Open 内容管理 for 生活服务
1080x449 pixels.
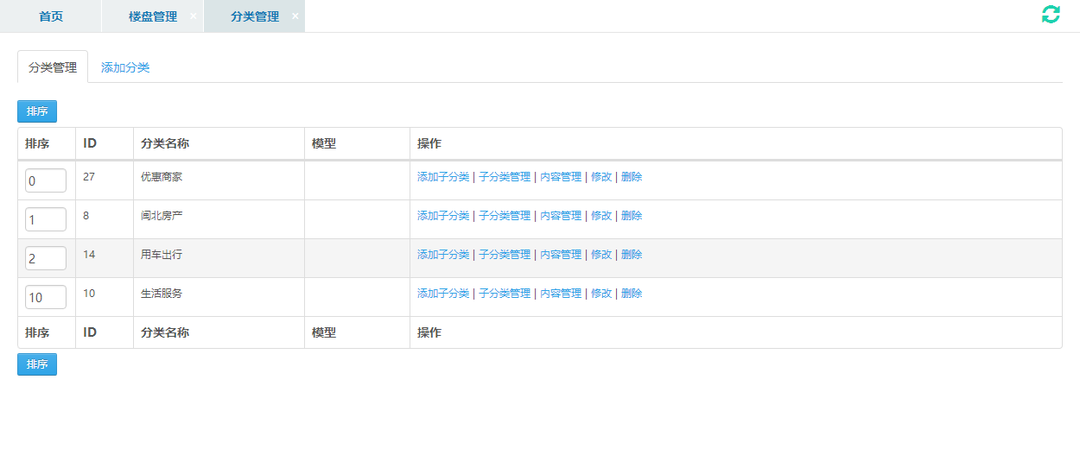click(561, 293)
